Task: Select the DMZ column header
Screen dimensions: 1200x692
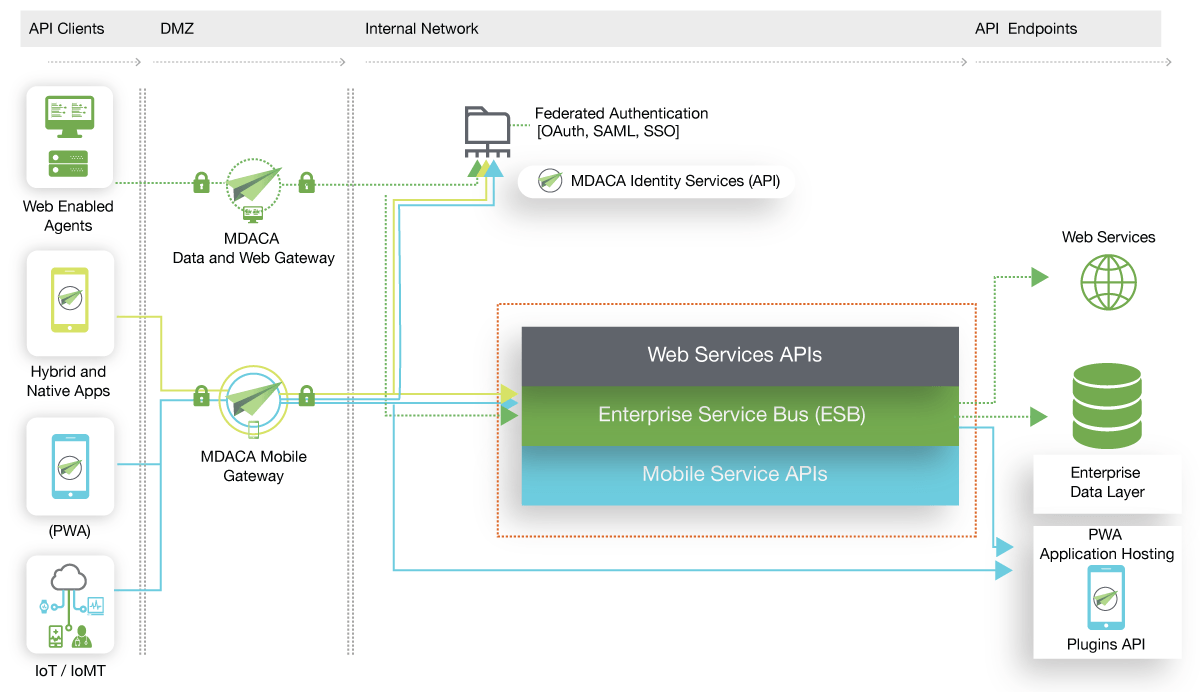Action: coord(177,28)
